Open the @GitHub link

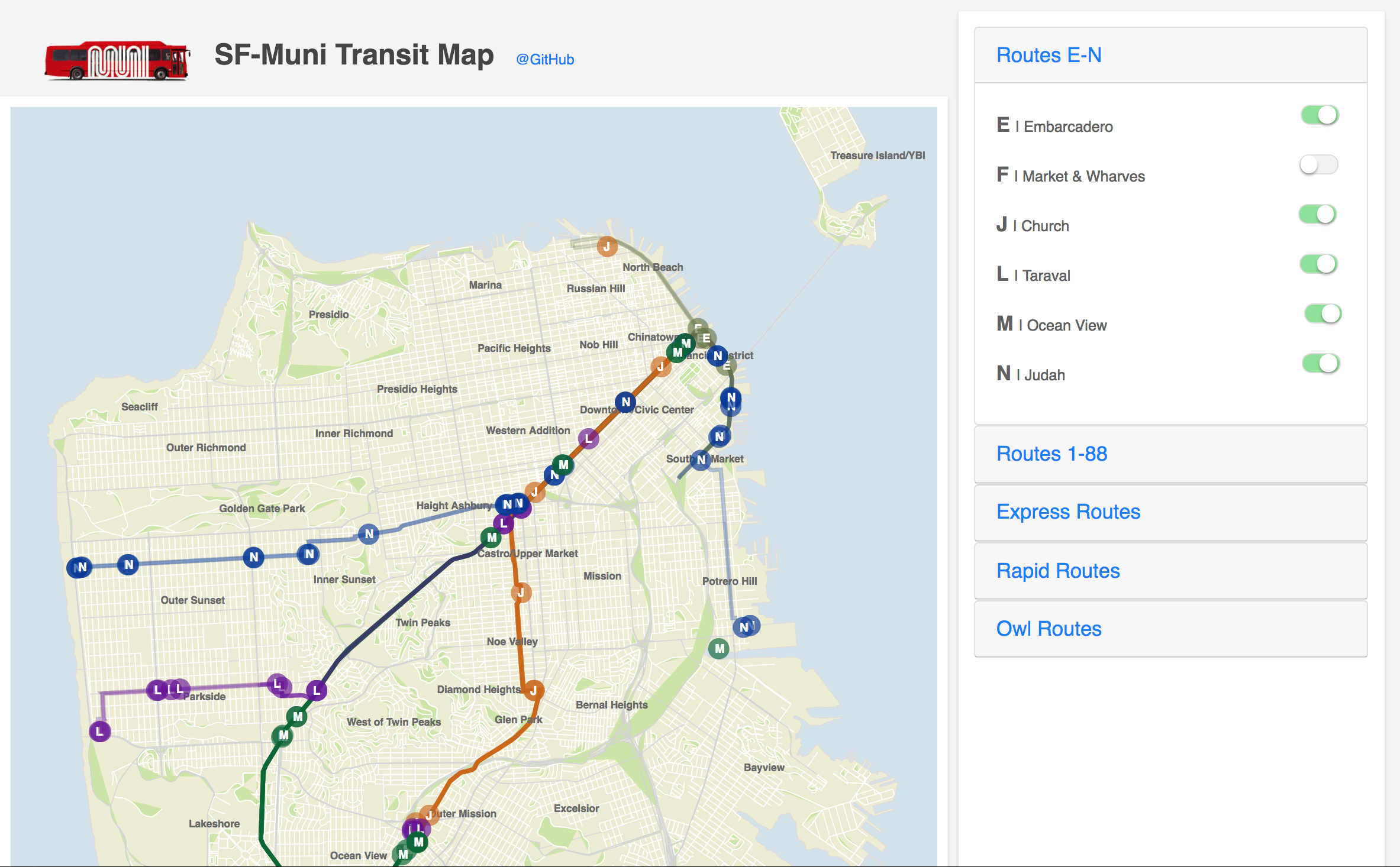click(545, 59)
